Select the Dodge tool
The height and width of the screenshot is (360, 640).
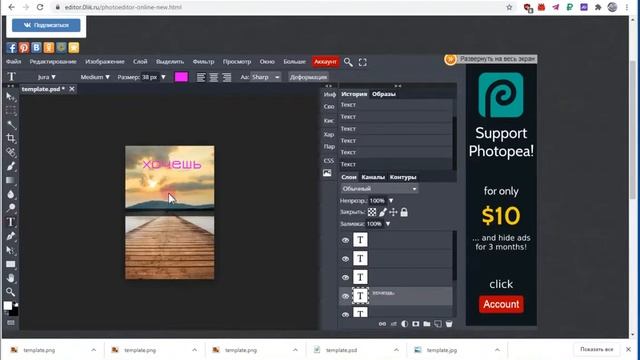pyautogui.click(x=11, y=208)
